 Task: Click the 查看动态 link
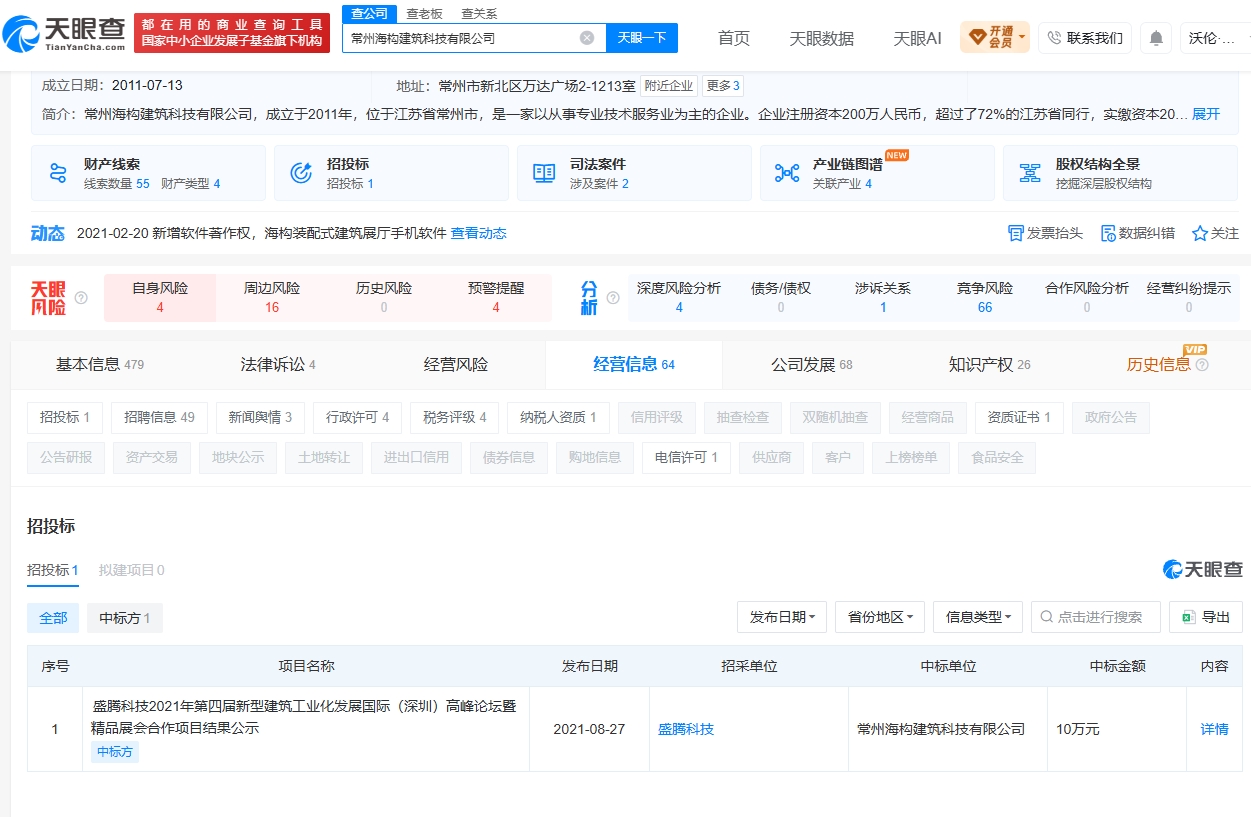[x=478, y=233]
